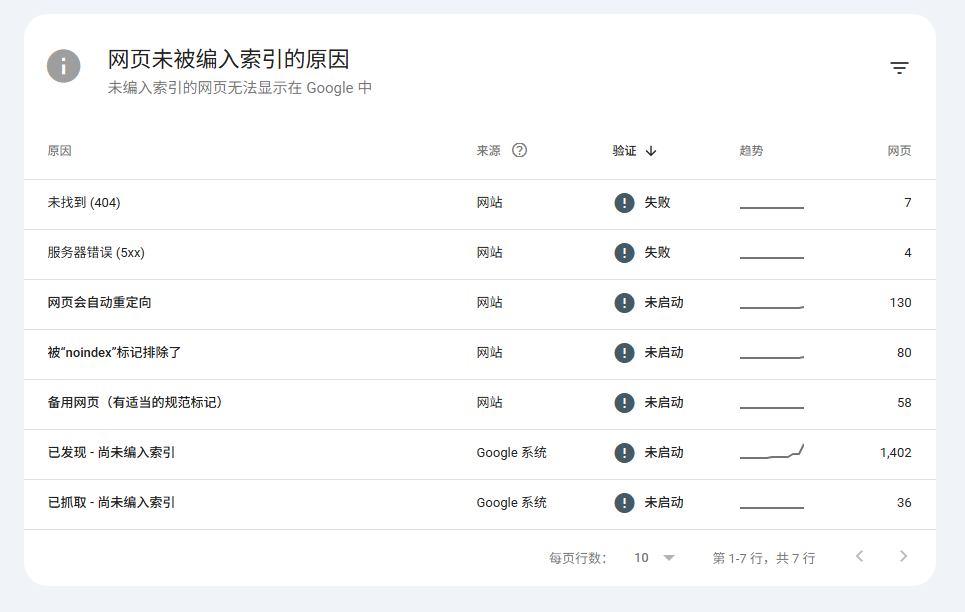Click the 第 1-7 行，共 7 行 pagination text

tap(764, 558)
